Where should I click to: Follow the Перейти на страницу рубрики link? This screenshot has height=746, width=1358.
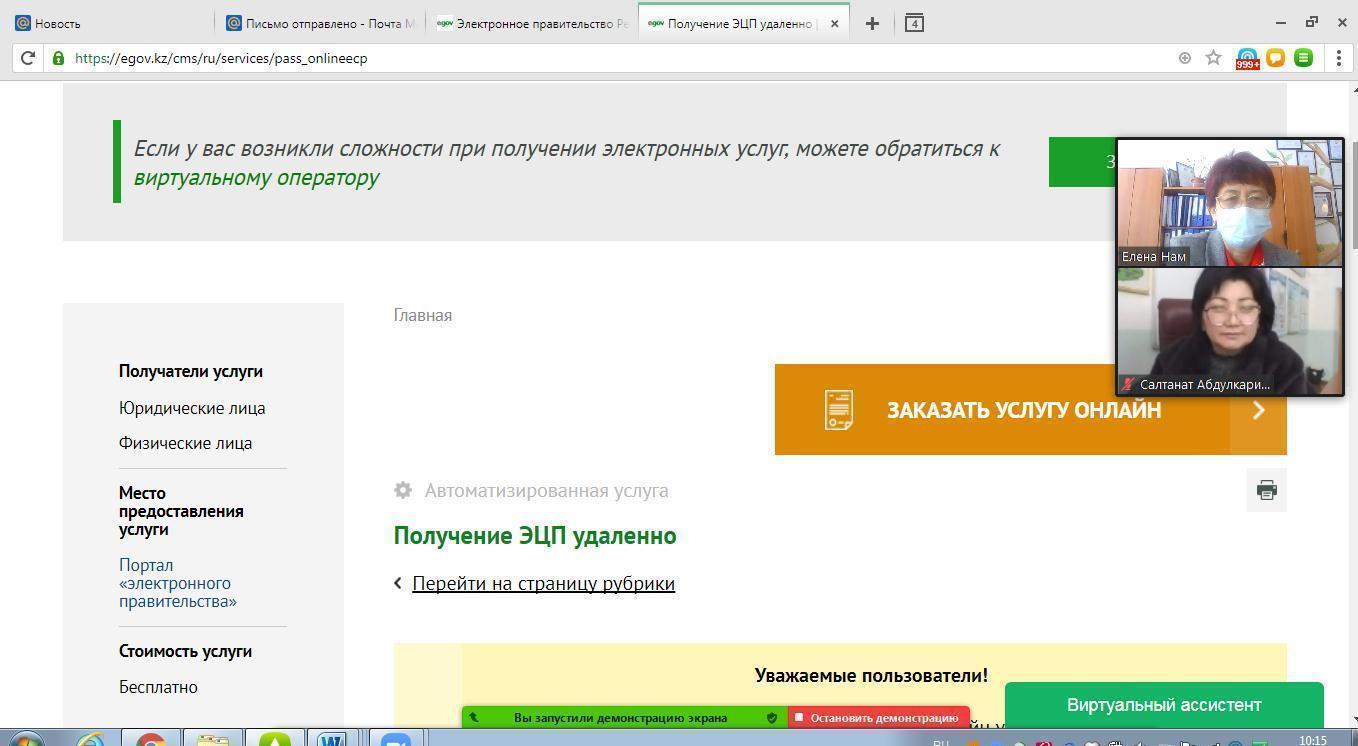[x=543, y=583]
